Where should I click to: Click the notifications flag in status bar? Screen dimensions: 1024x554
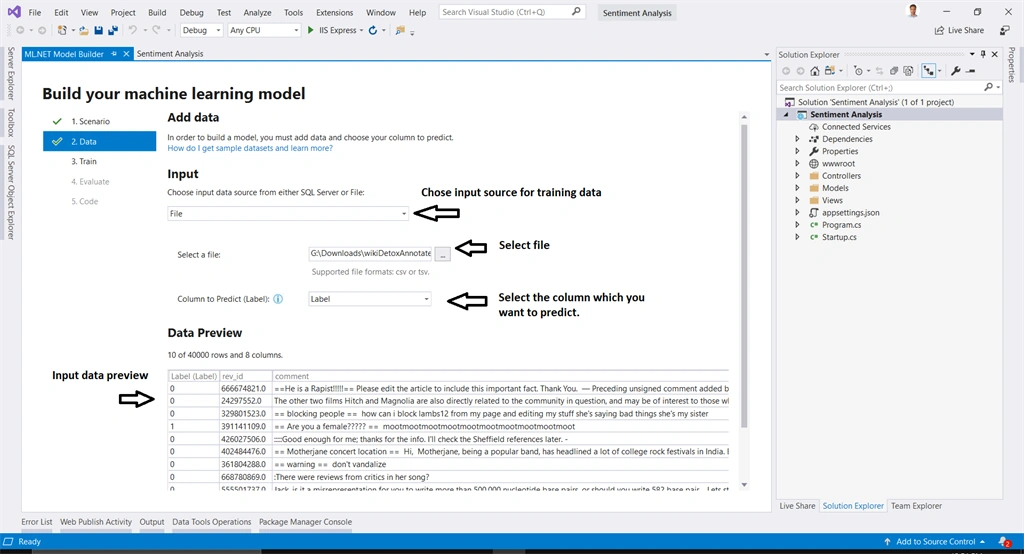[1004, 542]
